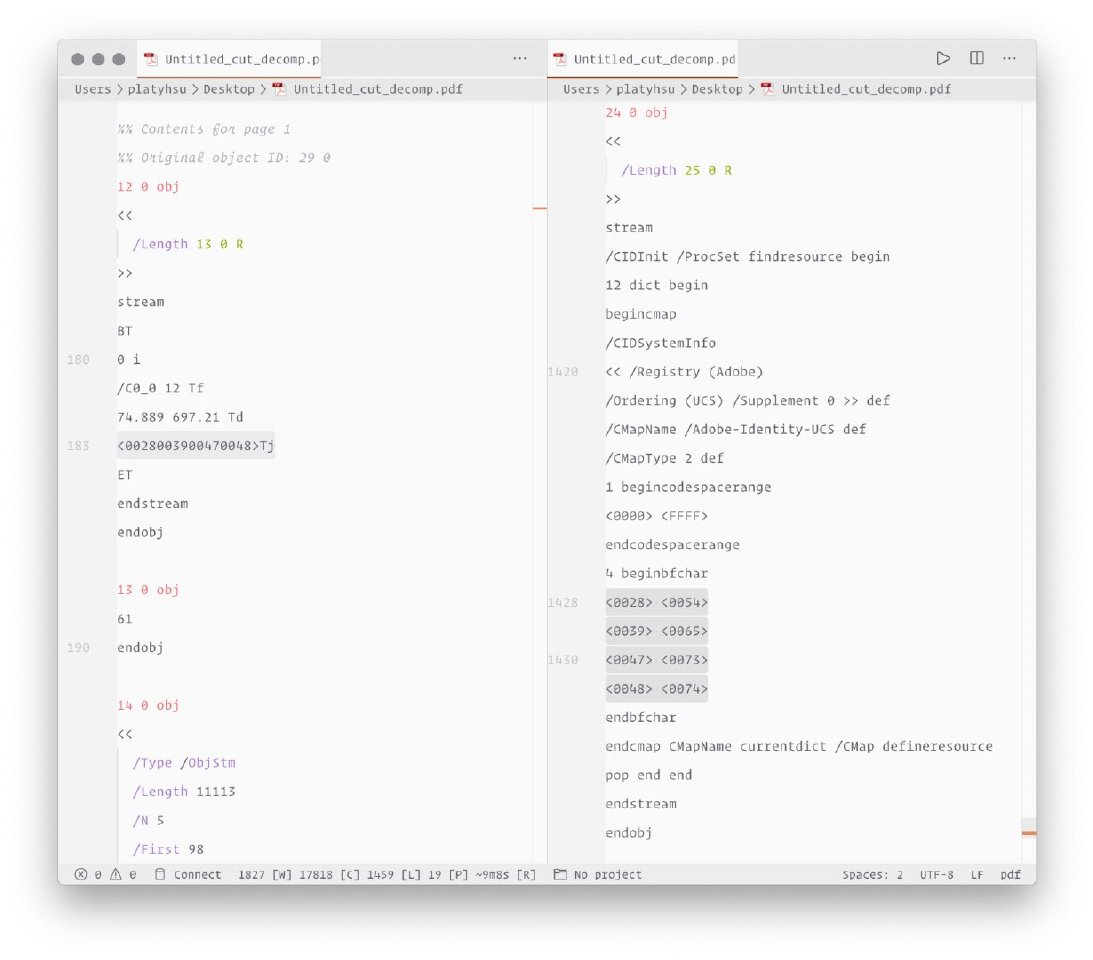1093x960 pixels.
Task: Select LF end-of-line sequence option
Action: point(976,875)
